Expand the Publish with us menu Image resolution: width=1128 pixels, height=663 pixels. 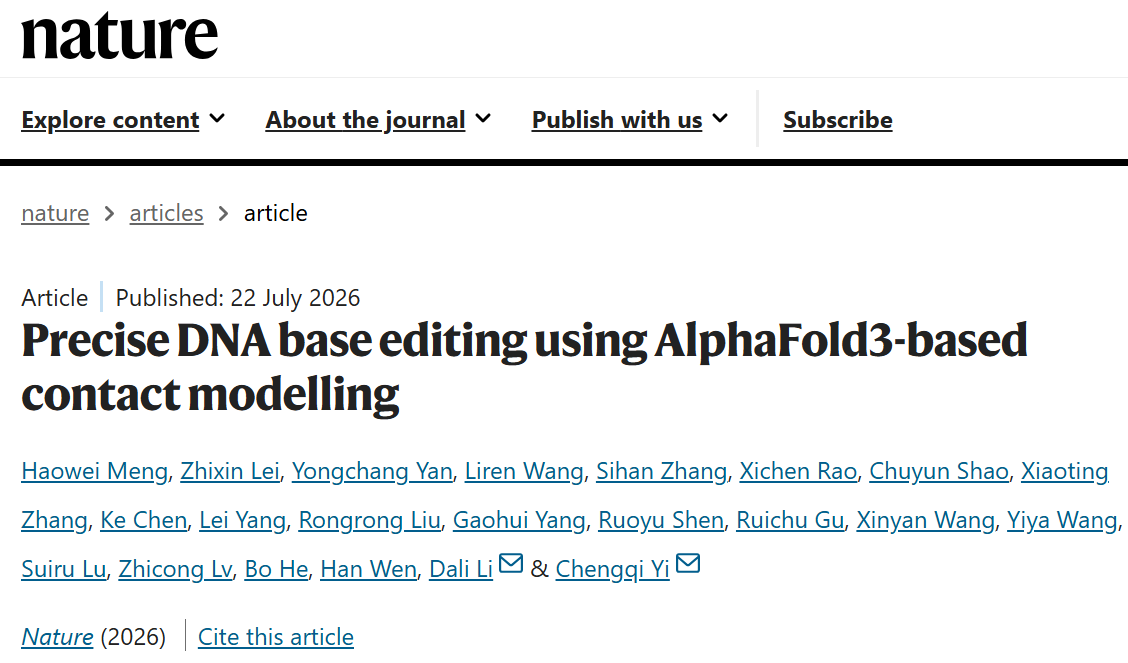point(630,119)
